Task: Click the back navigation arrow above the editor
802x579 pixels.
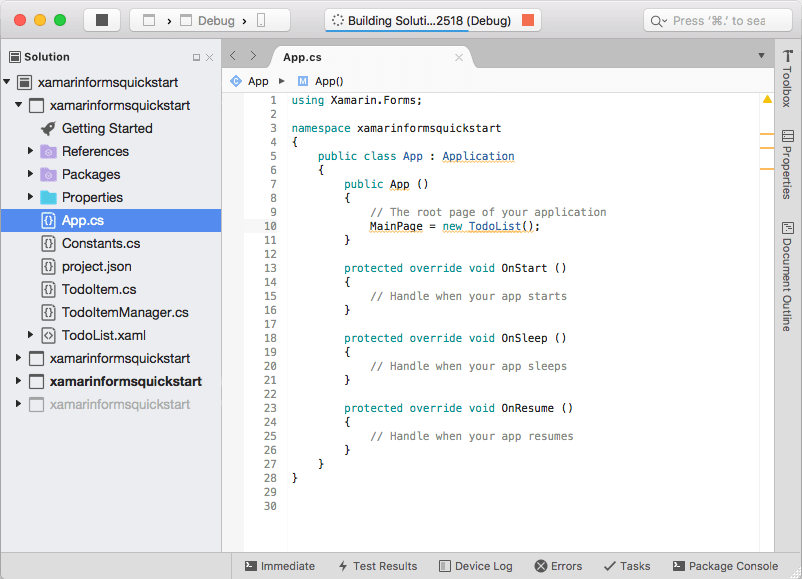Action: click(232, 57)
